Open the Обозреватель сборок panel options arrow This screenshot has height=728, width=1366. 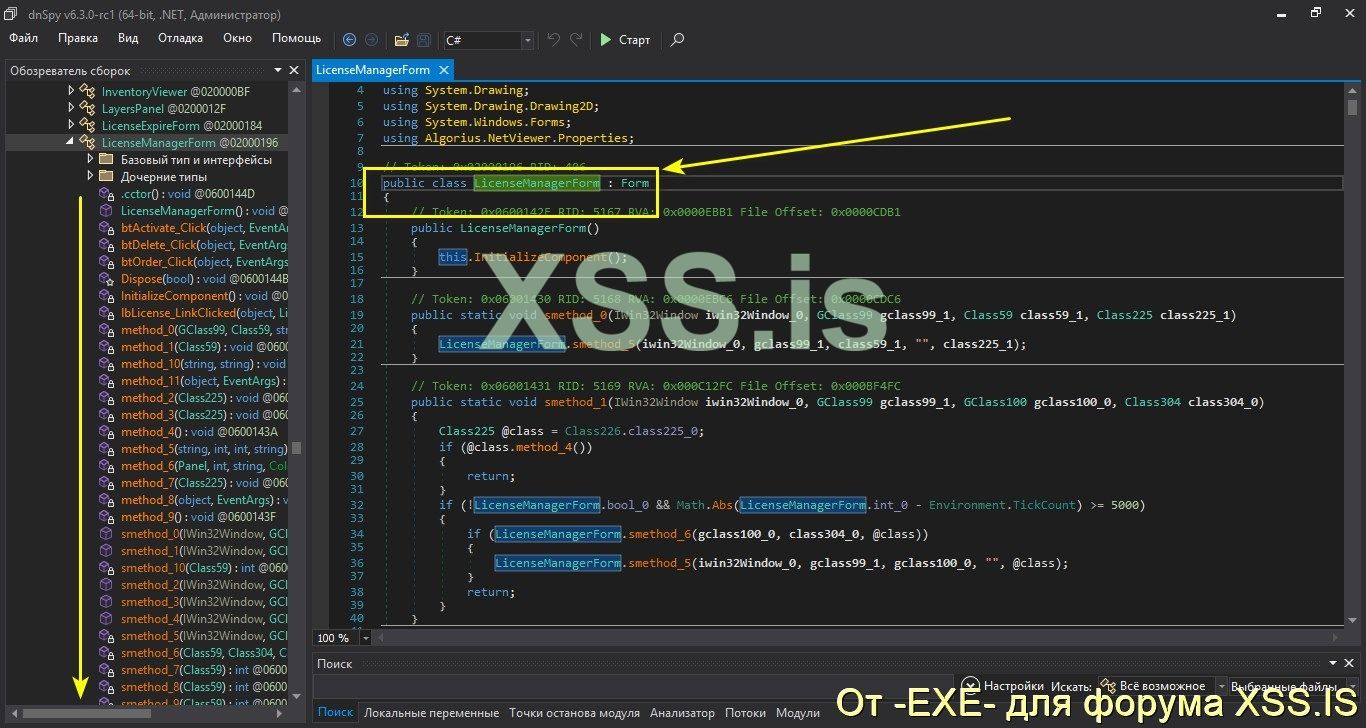(x=277, y=70)
